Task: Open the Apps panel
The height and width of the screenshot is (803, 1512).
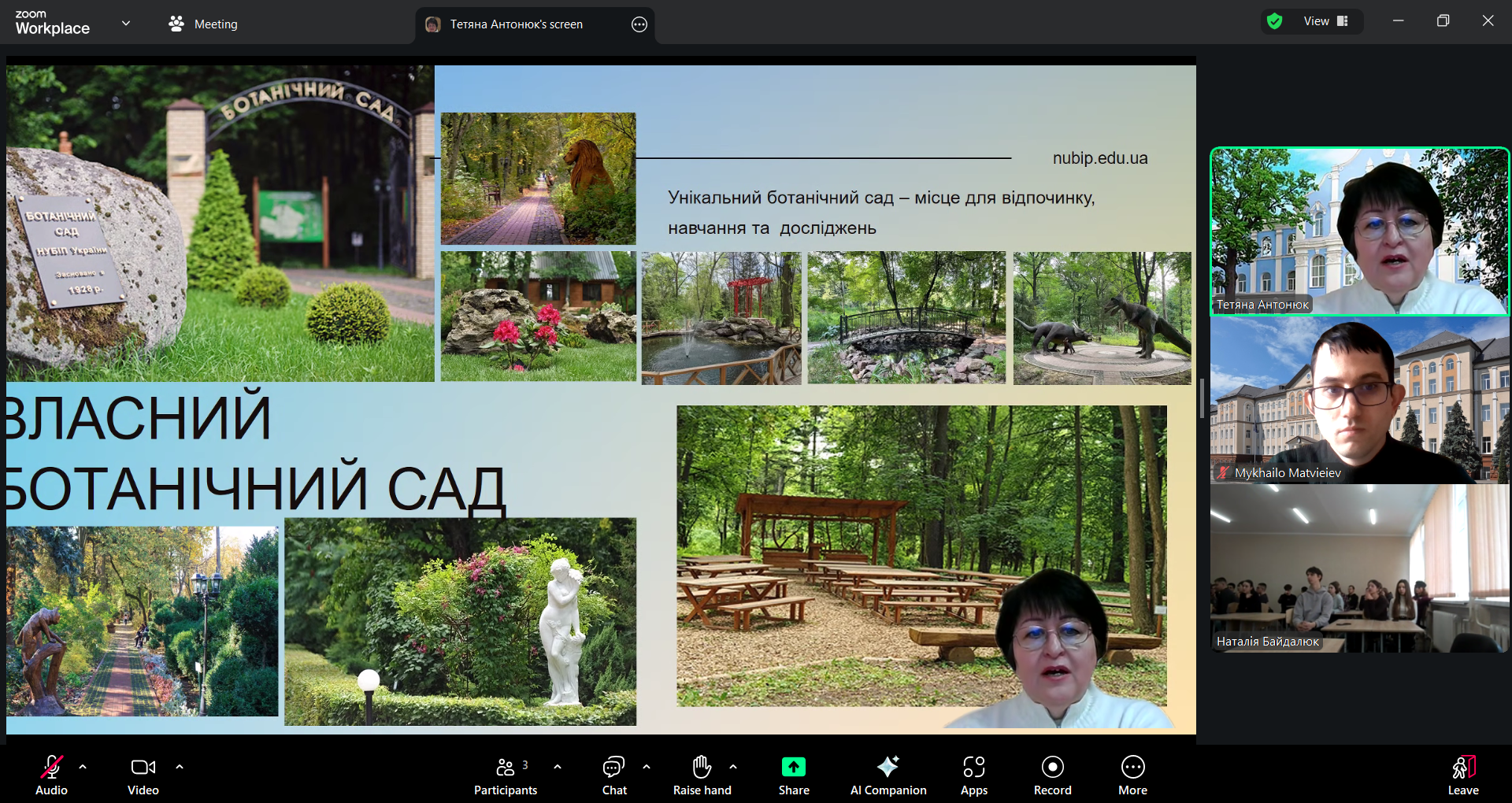Action: [973, 775]
